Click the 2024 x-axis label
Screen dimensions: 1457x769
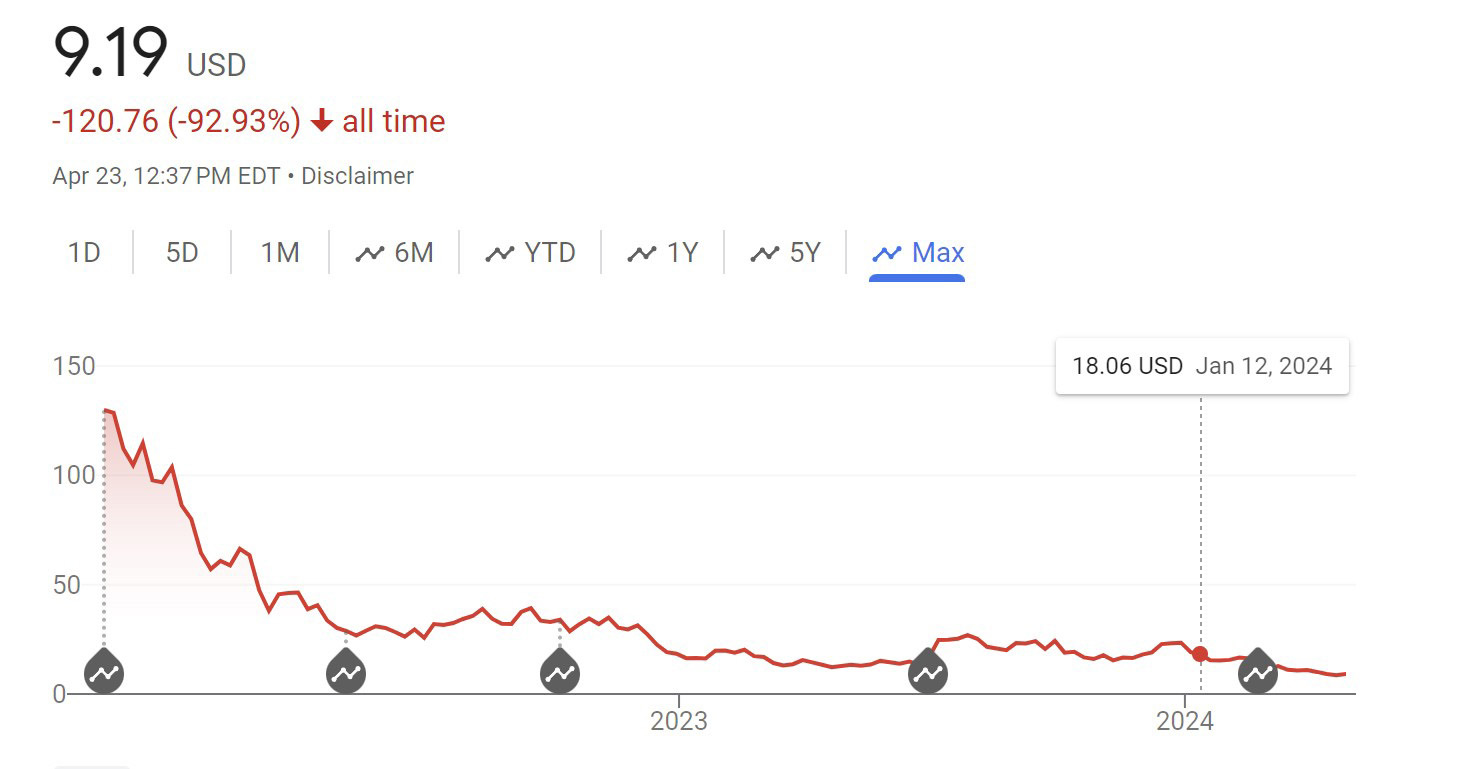(1184, 720)
